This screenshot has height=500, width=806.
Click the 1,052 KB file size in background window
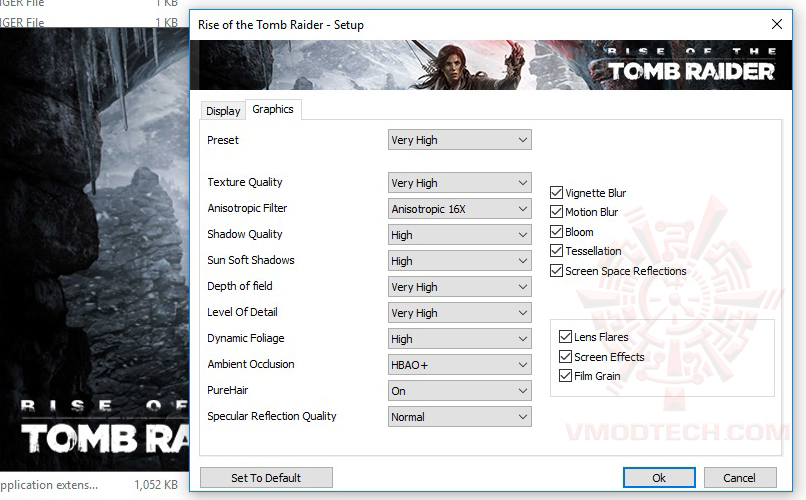[156, 485]
